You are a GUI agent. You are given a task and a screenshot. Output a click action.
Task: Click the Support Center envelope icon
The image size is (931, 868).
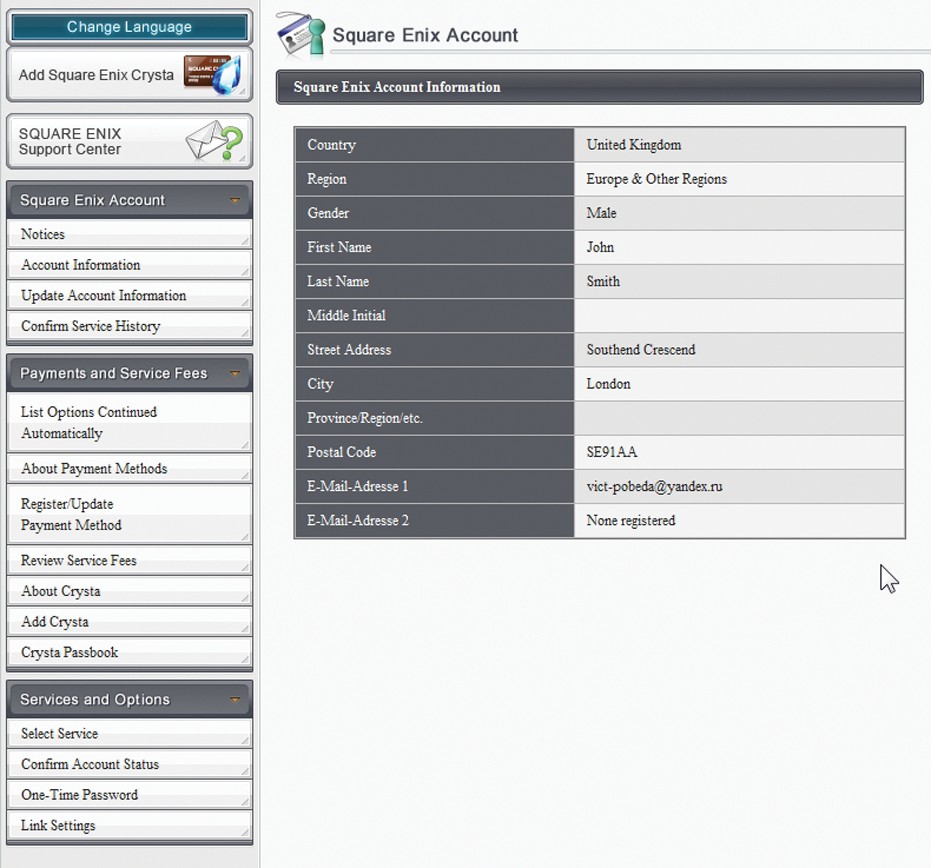pyautogui.click(x=214, y=141)
